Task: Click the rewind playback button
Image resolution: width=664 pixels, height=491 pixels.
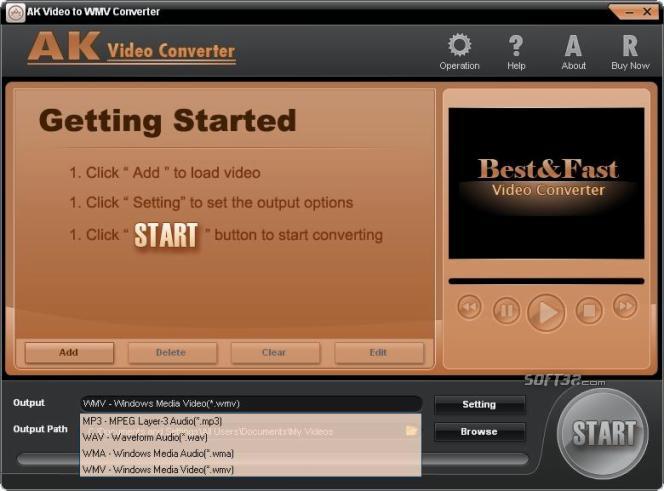Action: pyautogui.click(x=469, y=307)
